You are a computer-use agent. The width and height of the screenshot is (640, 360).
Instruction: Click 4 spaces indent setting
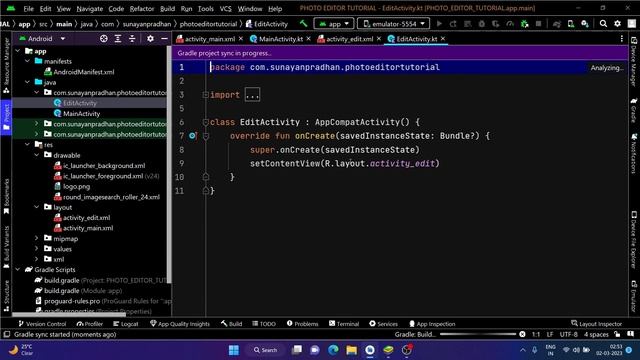click(596, 334)
